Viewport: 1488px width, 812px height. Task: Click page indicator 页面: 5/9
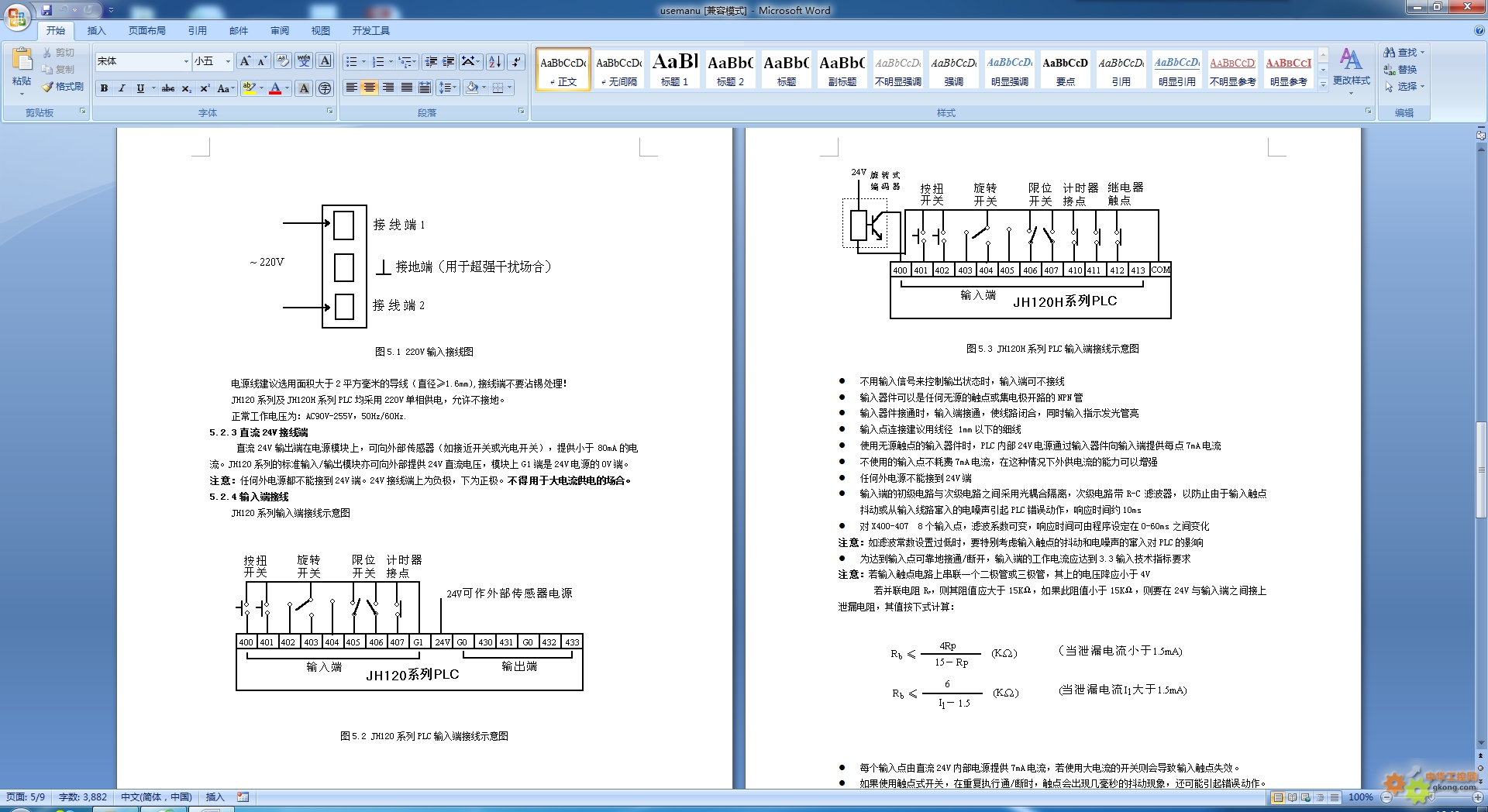coord(26,797)
